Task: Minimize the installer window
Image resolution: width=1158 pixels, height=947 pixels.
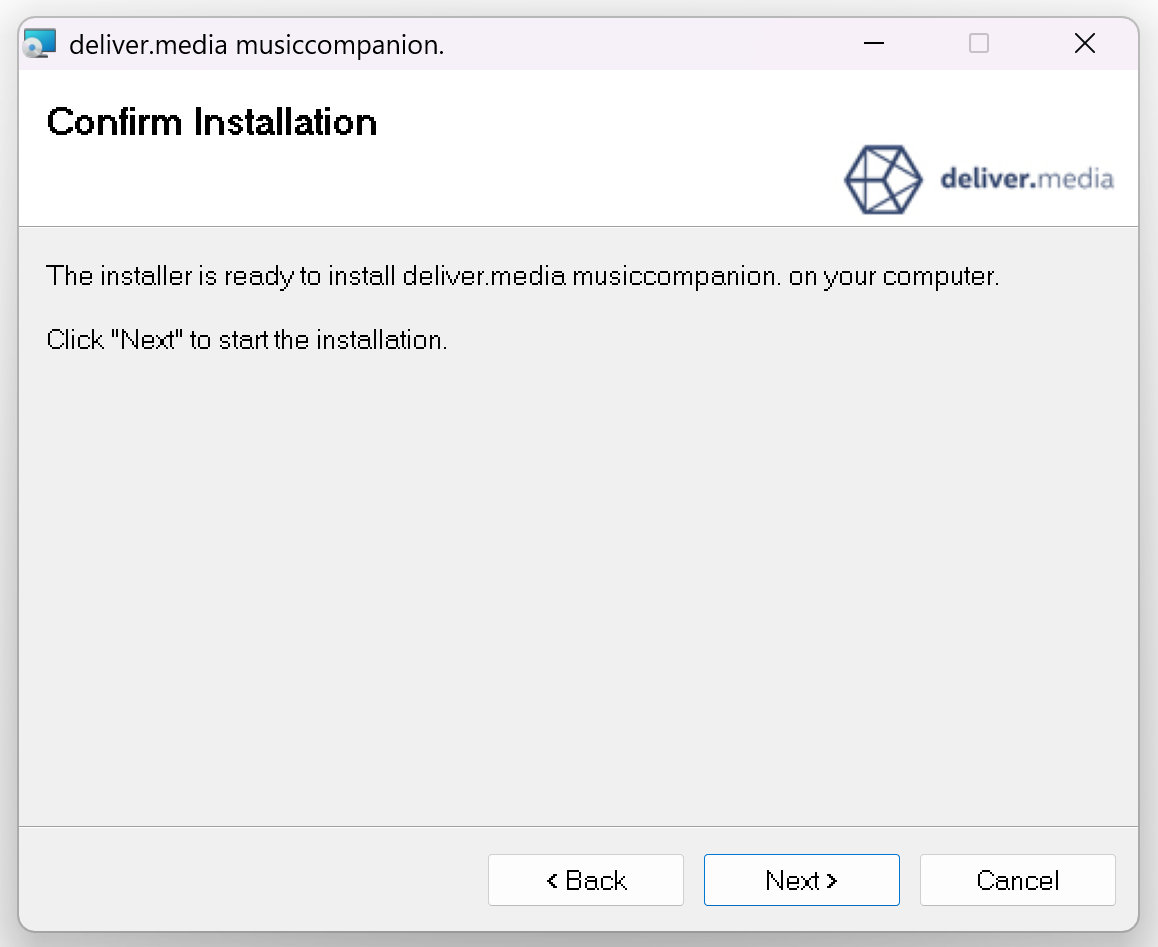Action: (874, 44)
